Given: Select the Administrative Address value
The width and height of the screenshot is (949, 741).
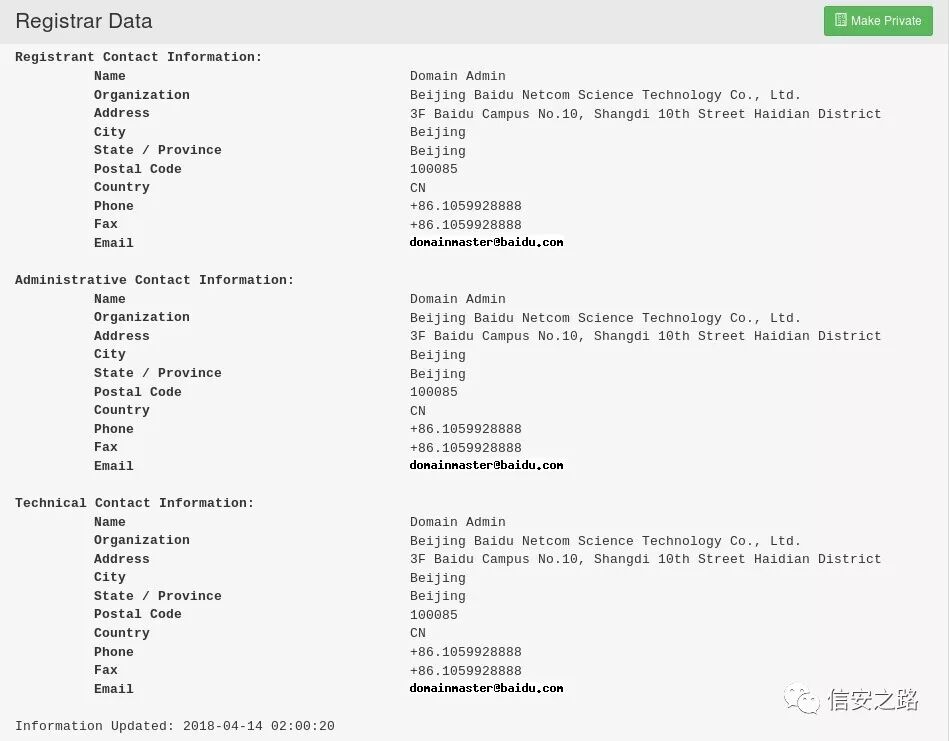Looking at the screenshot, I should [645, 336].
